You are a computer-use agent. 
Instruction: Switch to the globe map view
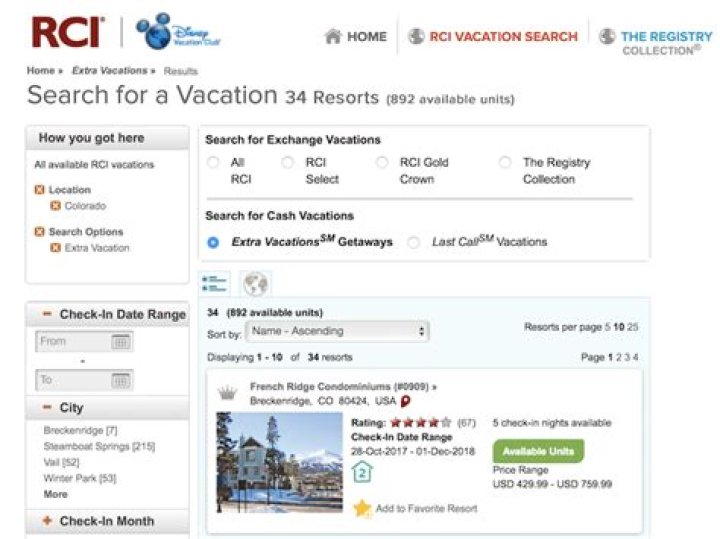(255, 284)
